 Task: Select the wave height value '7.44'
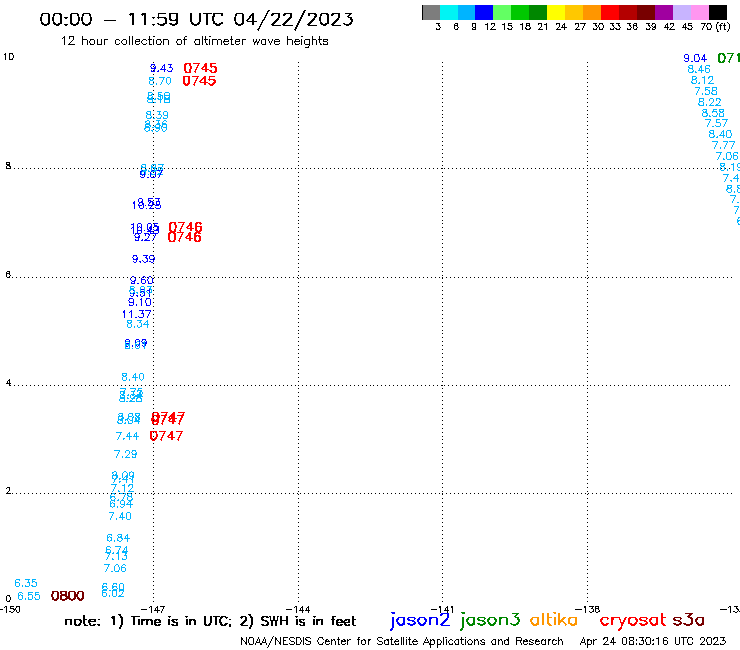tap(127, 436)
